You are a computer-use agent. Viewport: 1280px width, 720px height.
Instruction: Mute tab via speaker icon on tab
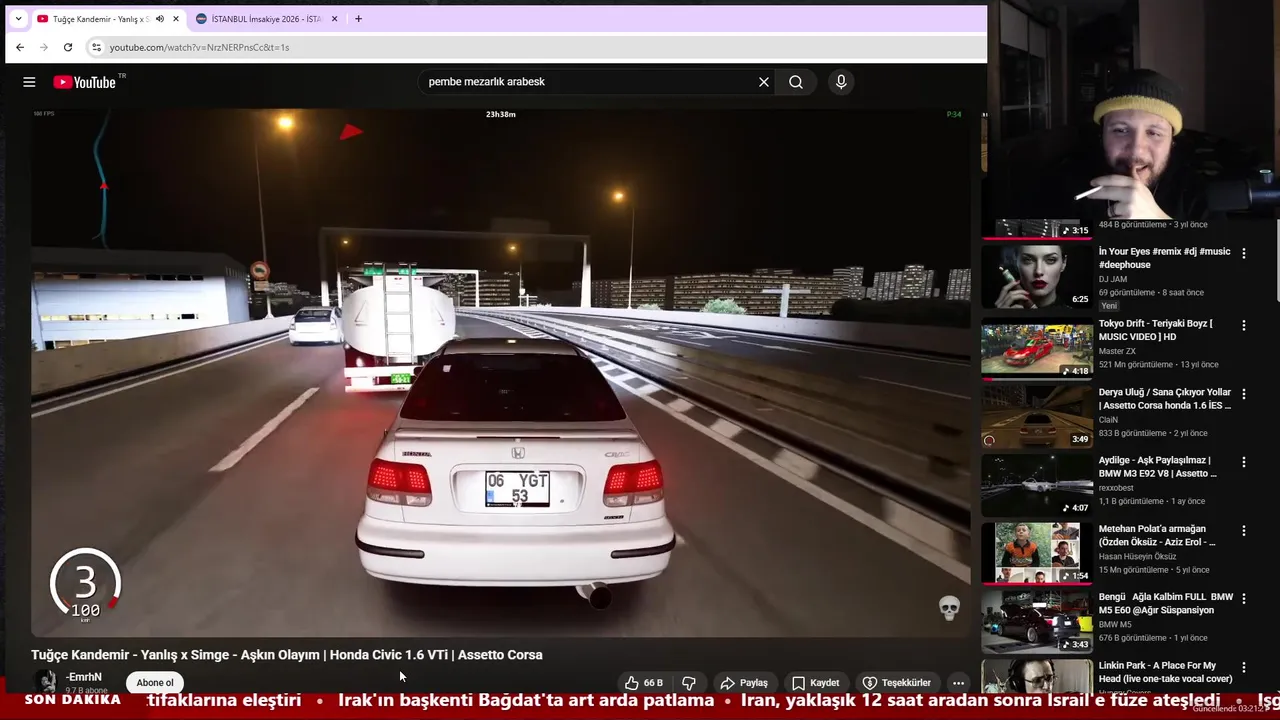click(159, 19)
